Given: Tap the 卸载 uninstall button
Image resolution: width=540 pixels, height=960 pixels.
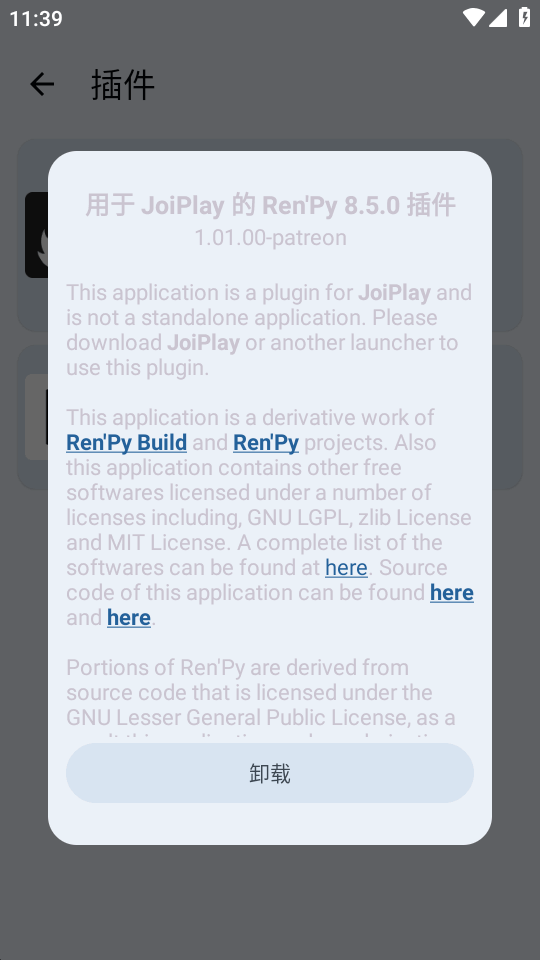Looking at the screenshot, I should point(270,773).
